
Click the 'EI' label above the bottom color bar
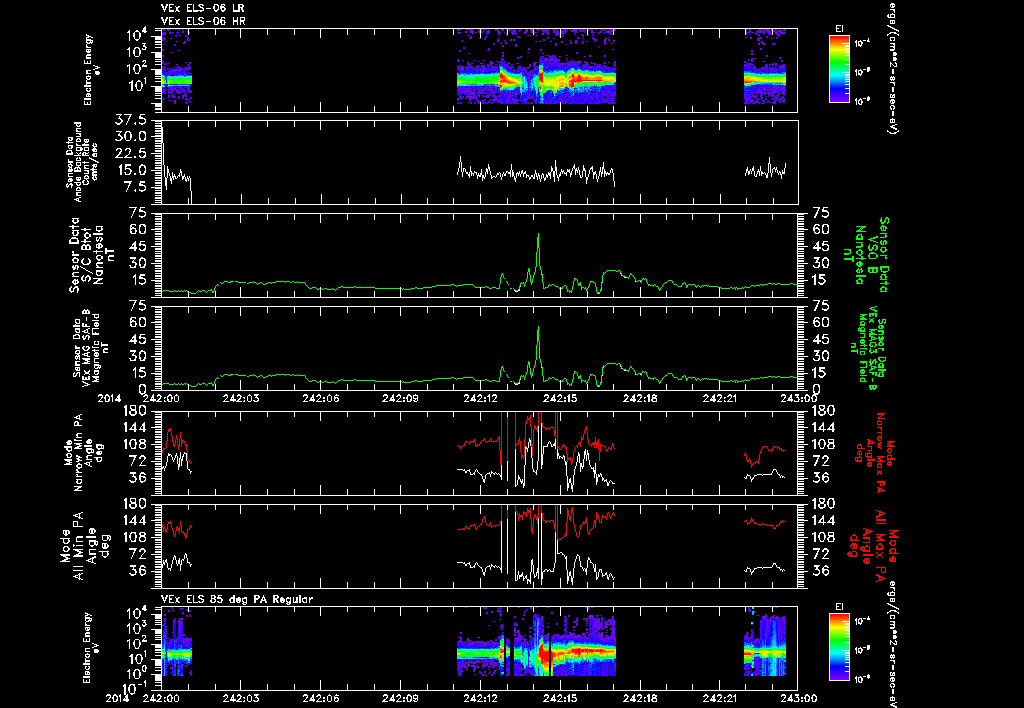point(839,607)
